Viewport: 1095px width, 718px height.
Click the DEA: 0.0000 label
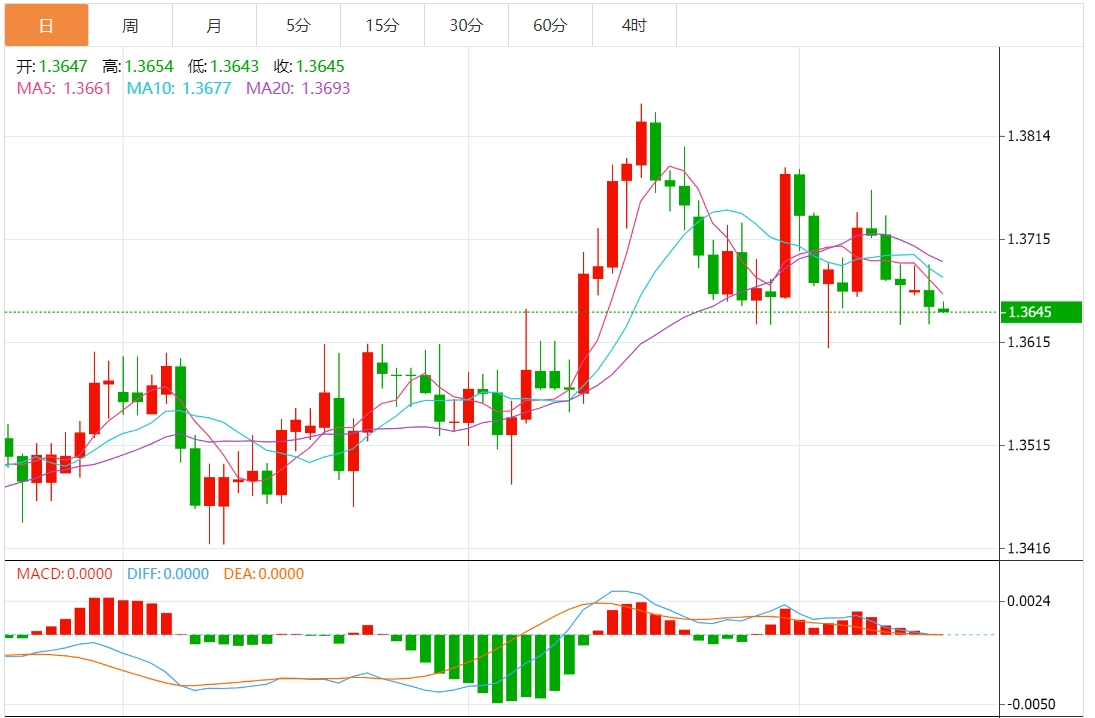263,574
